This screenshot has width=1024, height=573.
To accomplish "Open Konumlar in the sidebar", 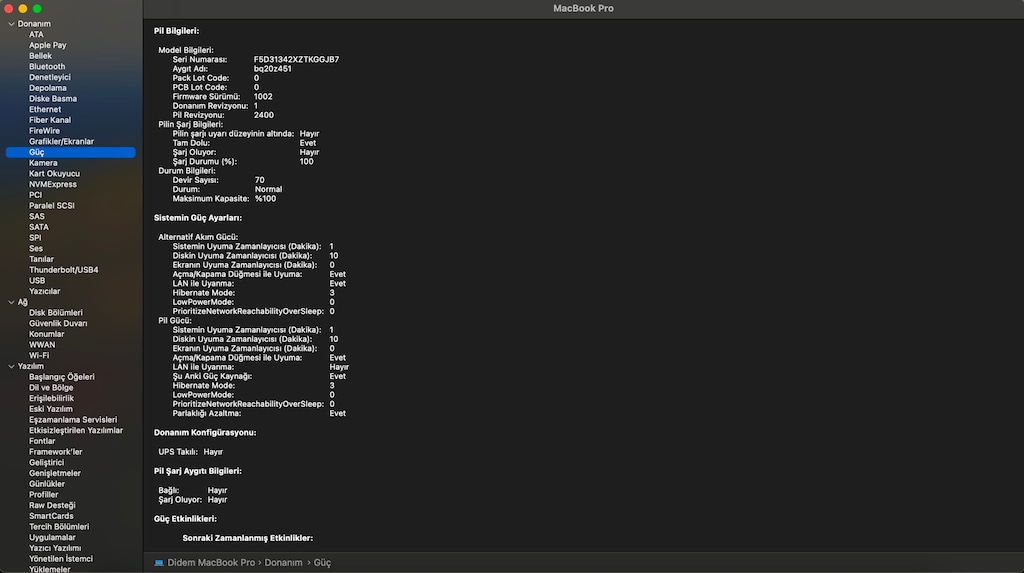I will (x=46, y=334).
